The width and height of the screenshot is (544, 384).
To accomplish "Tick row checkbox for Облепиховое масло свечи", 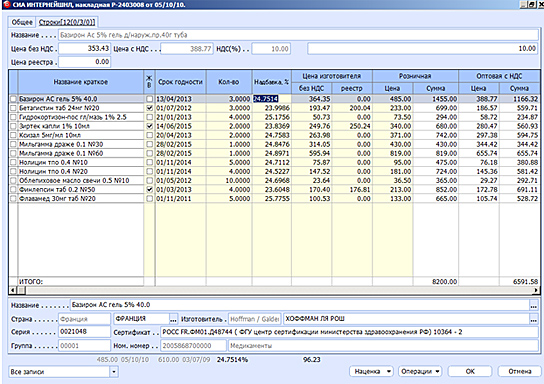I will click(13, 180).
